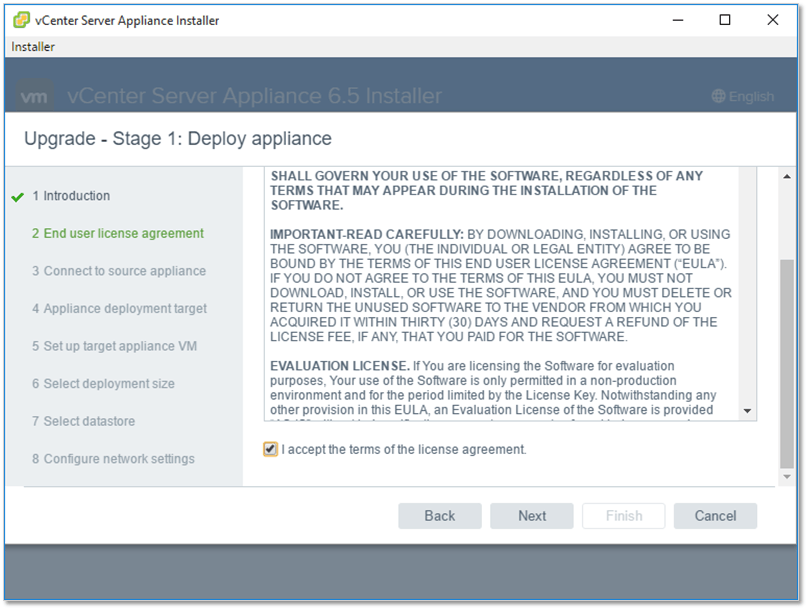Cancel the upgrade wizard
Viewport: 808px width, 610px height.
click(715, 516)
